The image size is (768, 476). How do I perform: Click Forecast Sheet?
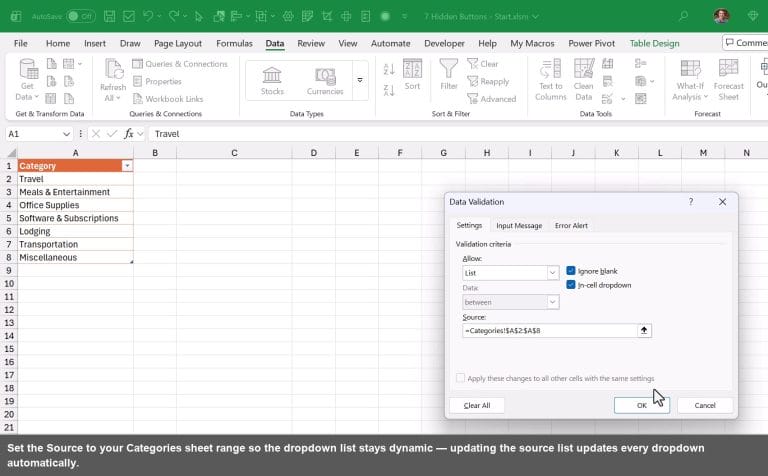(x=728, y=80)
